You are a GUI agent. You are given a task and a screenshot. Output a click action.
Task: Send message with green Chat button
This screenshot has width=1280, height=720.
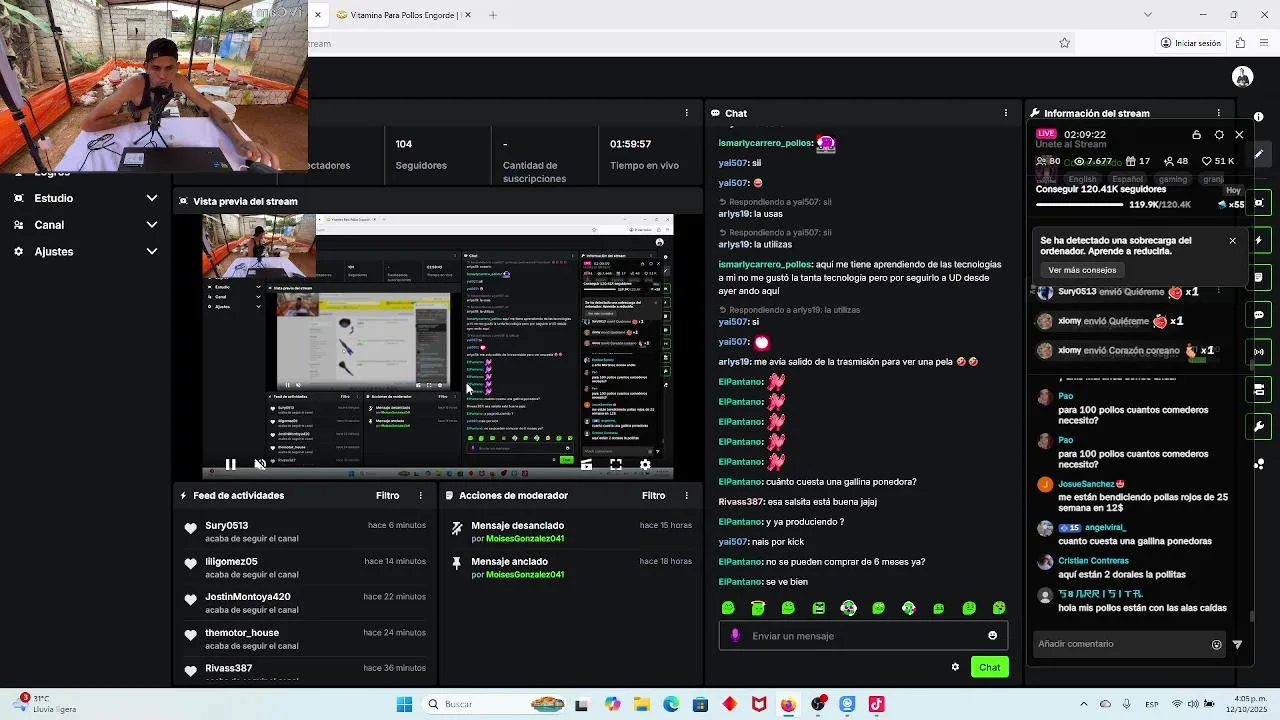coord(989,667)
